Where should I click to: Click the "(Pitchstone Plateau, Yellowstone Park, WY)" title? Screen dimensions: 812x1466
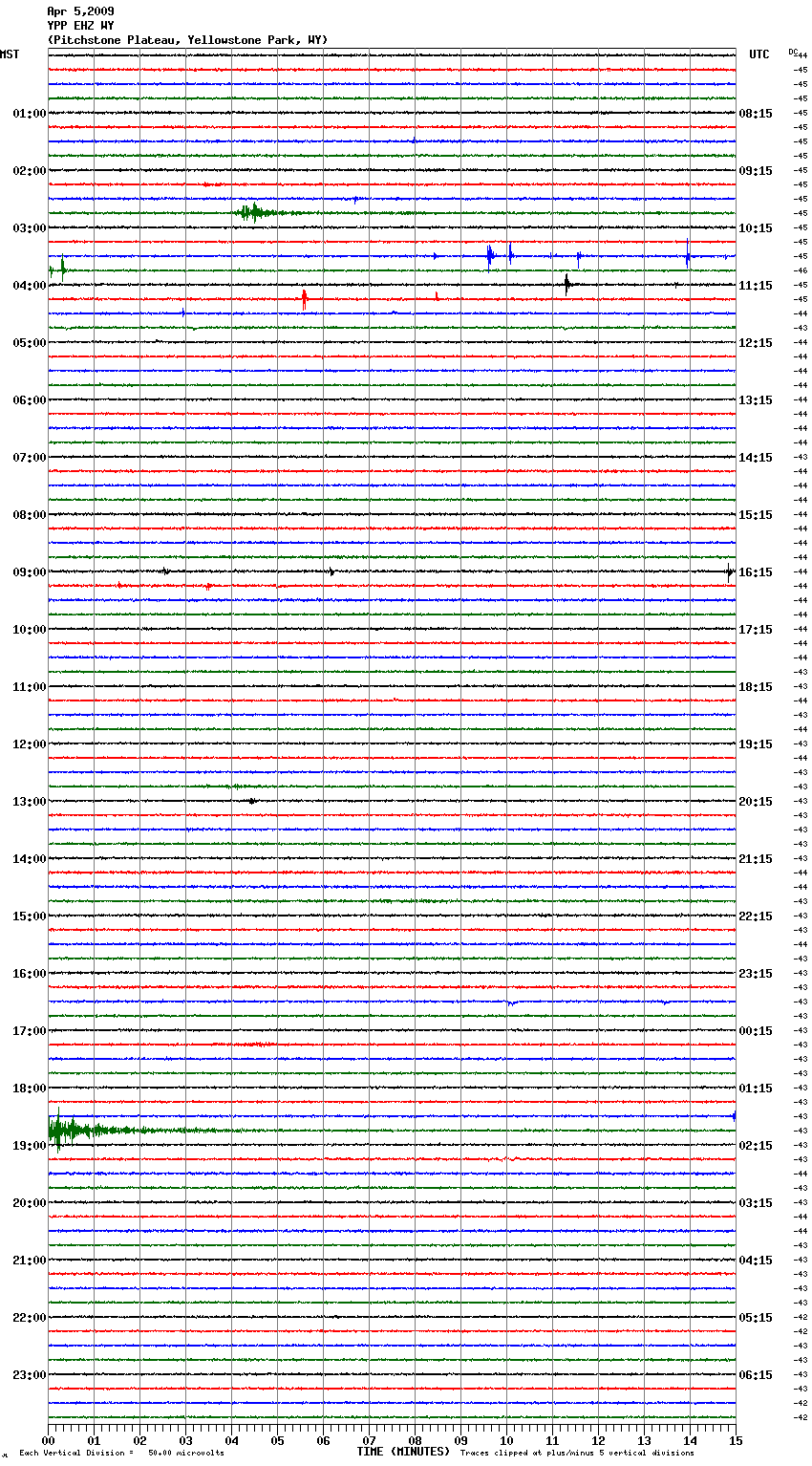pos(187,40)
